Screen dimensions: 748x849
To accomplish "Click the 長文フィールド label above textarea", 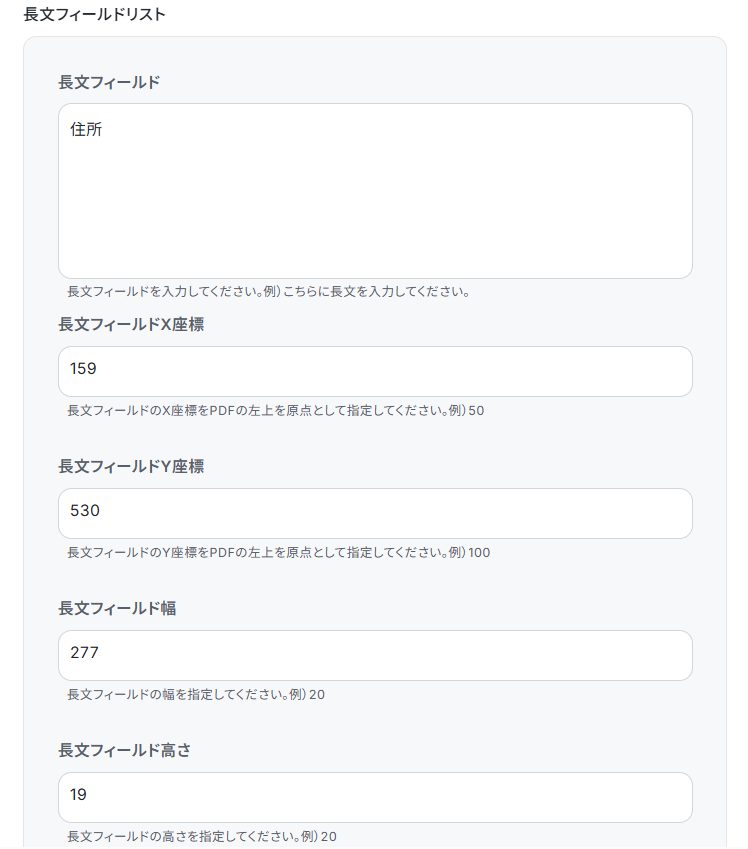I will coord(109,82).
